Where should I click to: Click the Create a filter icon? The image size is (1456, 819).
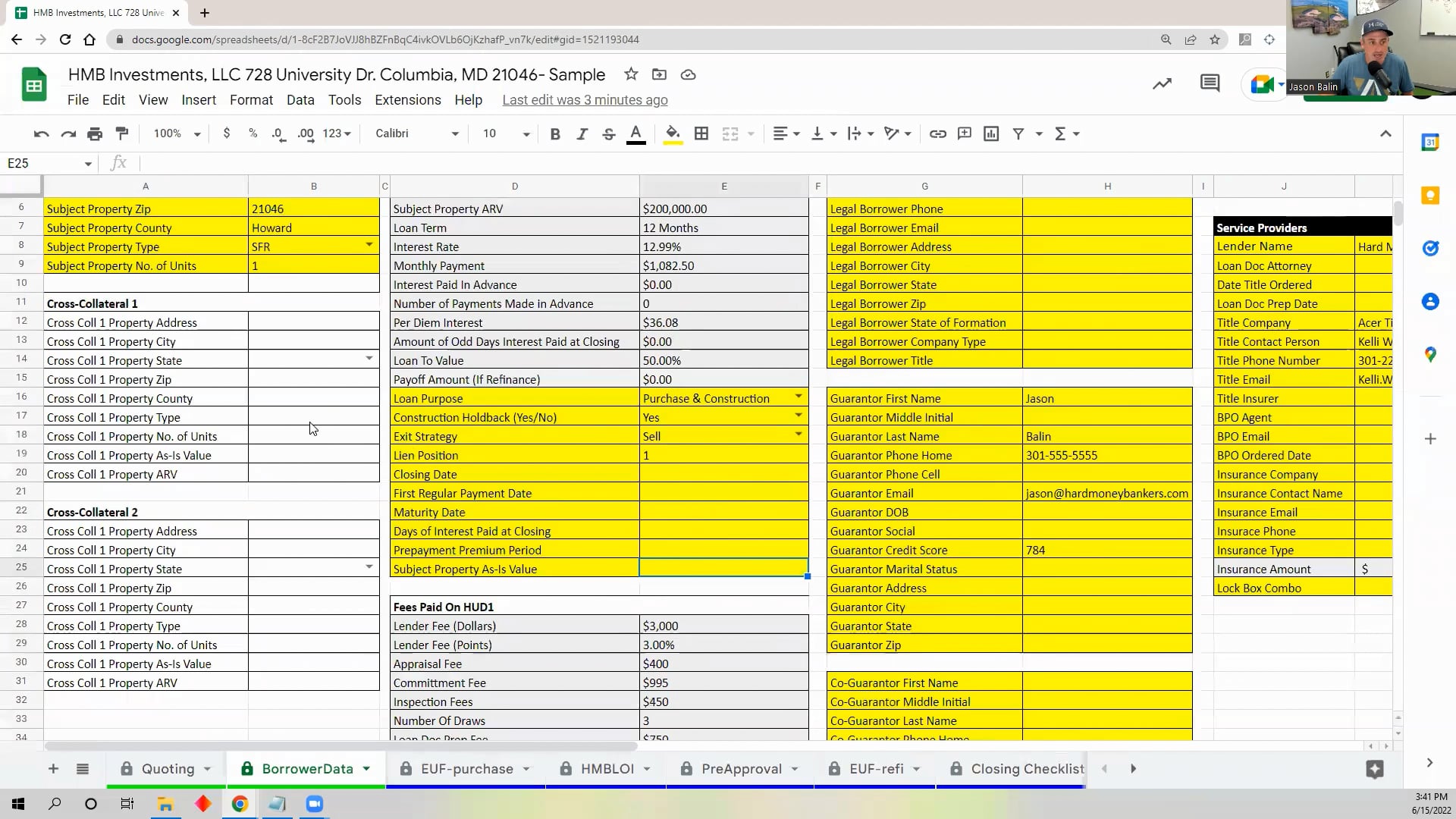1018,134
